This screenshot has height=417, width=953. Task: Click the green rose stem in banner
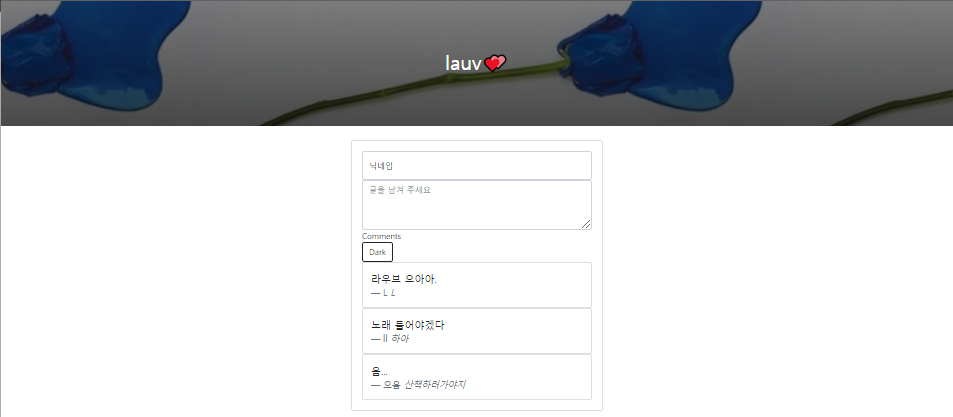413,92
